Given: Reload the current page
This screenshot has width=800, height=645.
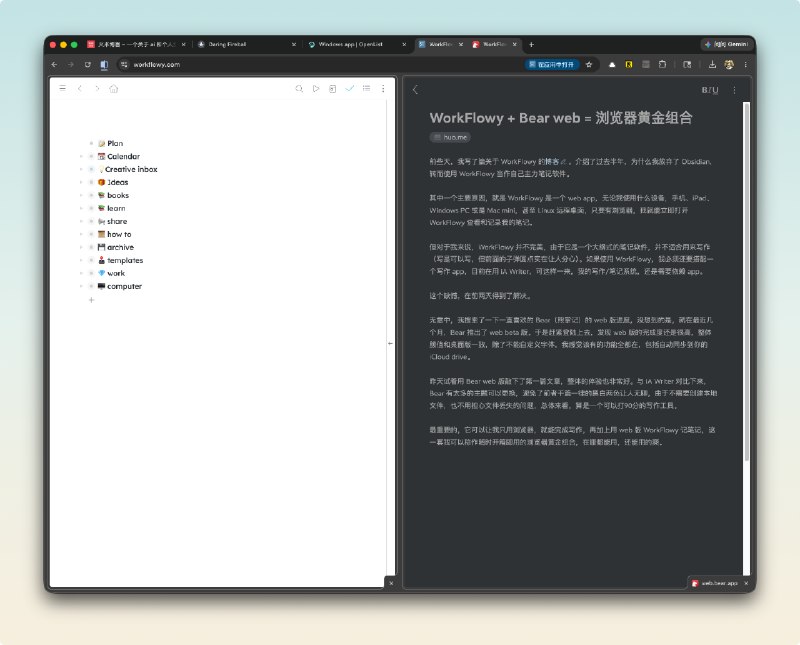Looking at the screenshot, I should coord(88,64).
